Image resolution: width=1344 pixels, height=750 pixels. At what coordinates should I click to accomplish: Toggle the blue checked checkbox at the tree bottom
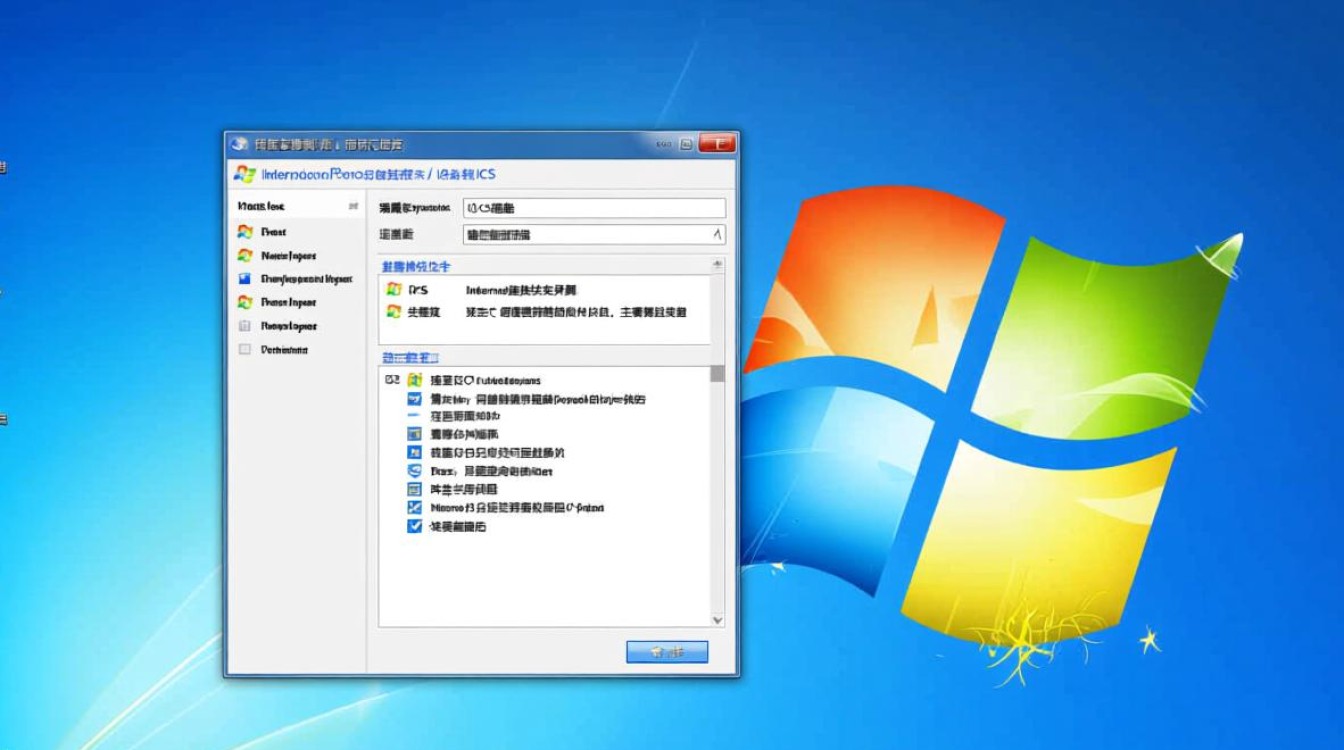(x=415, y=526)
